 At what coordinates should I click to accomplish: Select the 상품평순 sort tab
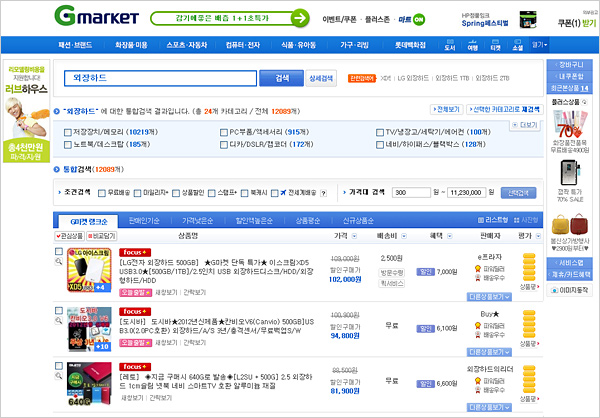coord(307,221)
